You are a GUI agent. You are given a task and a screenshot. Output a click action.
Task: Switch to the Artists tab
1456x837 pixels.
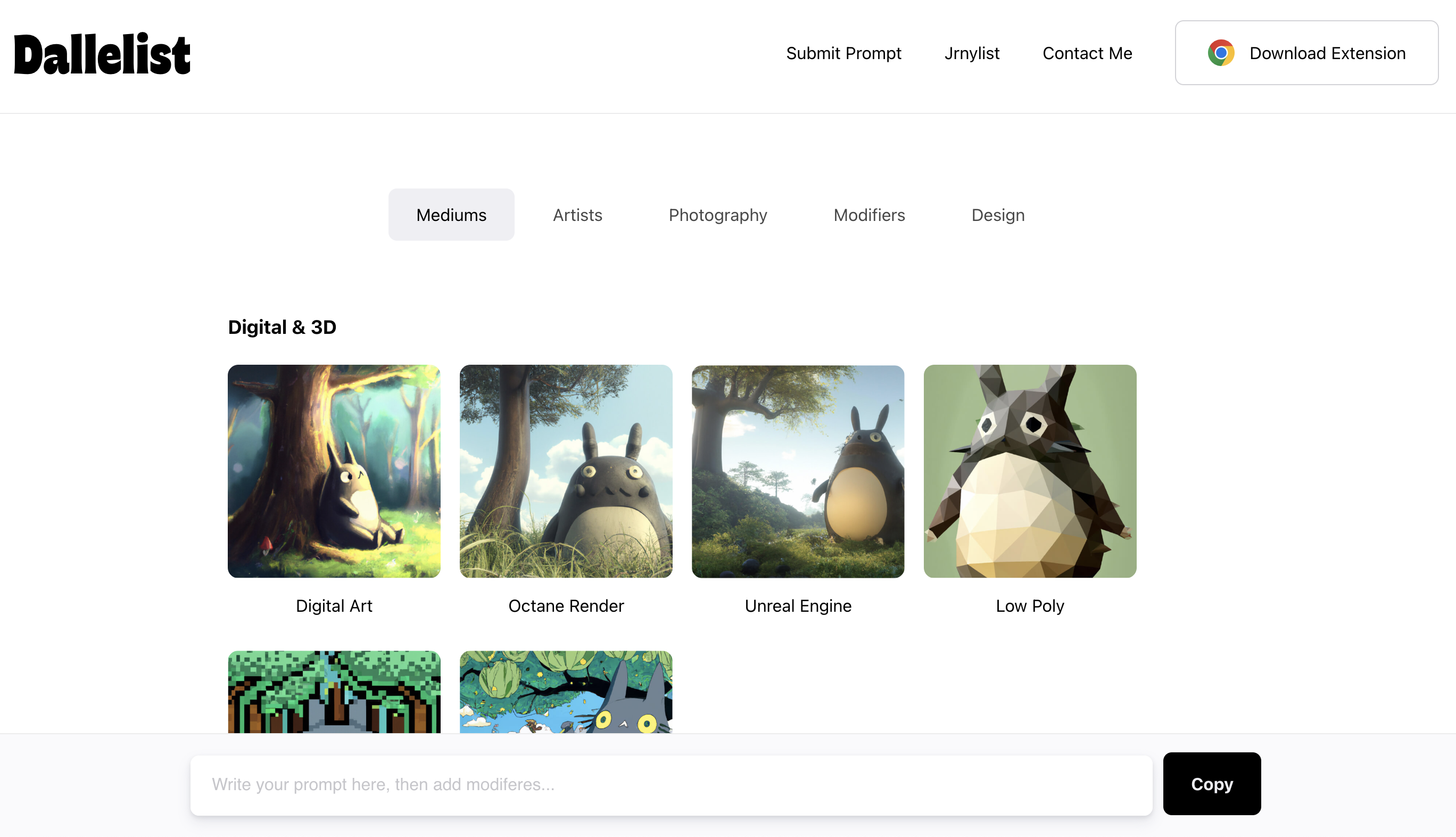[577, 215]
